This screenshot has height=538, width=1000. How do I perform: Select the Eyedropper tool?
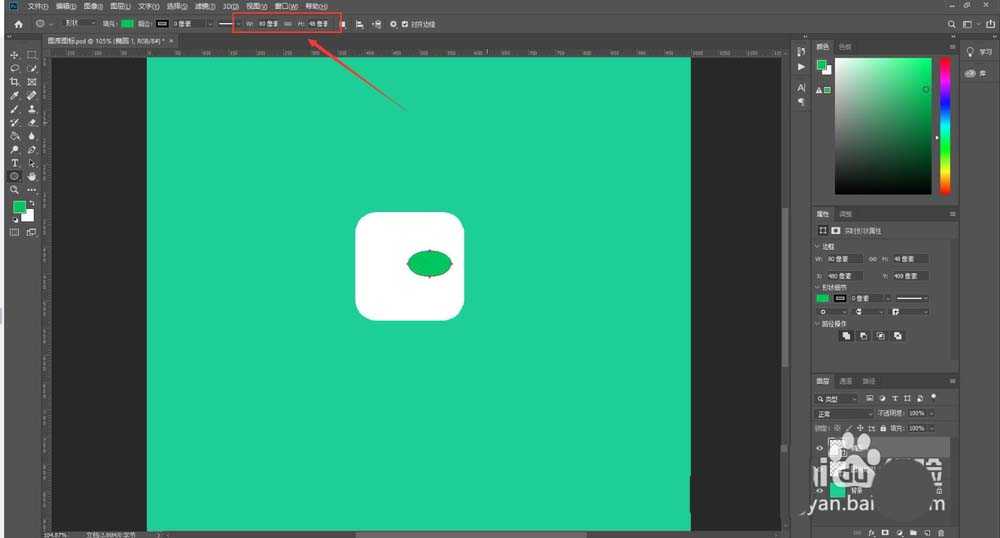coord(15,95)
